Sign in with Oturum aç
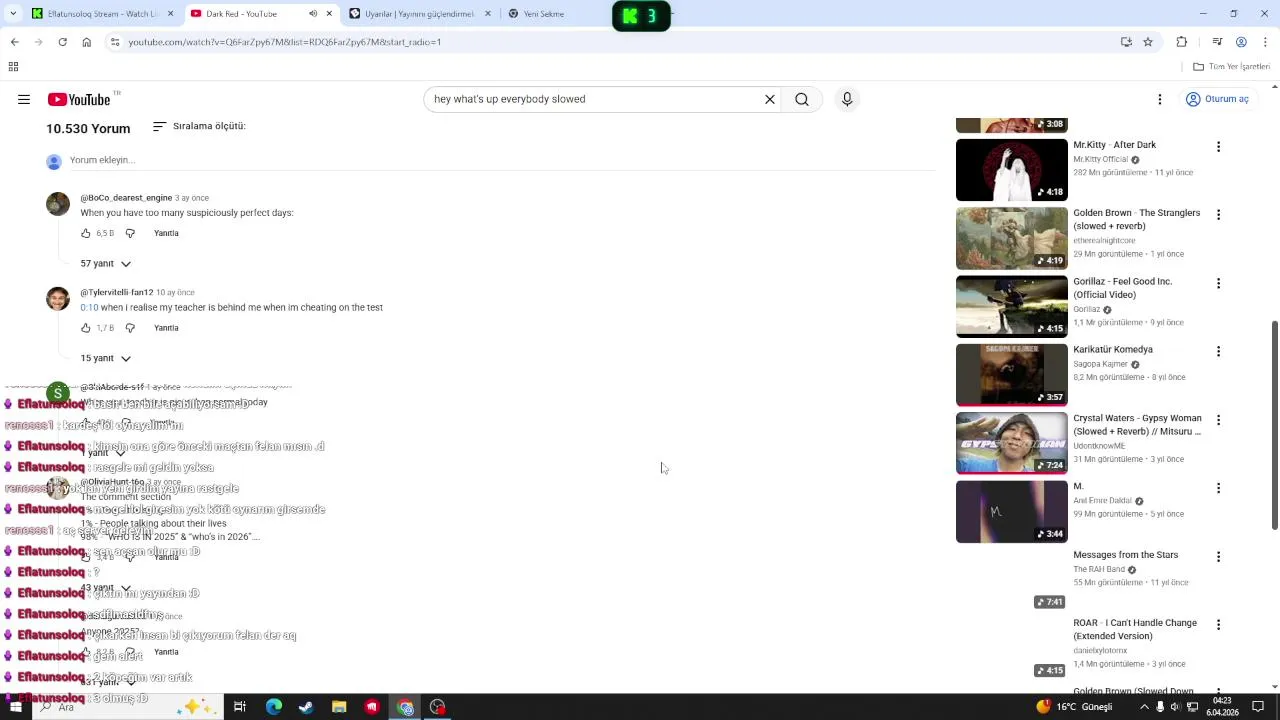Screen dimensions: 1280x720 pos(1217,99)
